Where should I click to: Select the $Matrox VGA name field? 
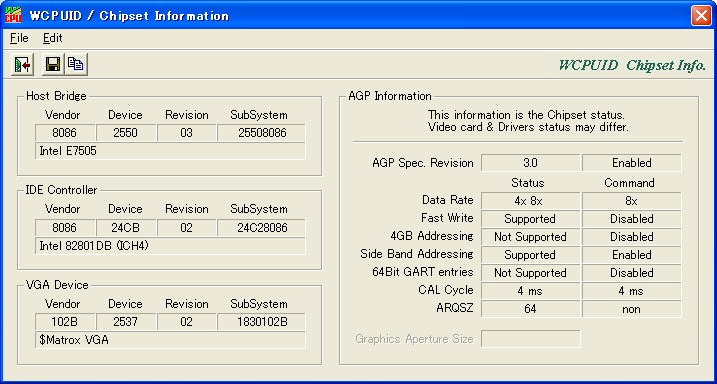click(x=170, y=340)
